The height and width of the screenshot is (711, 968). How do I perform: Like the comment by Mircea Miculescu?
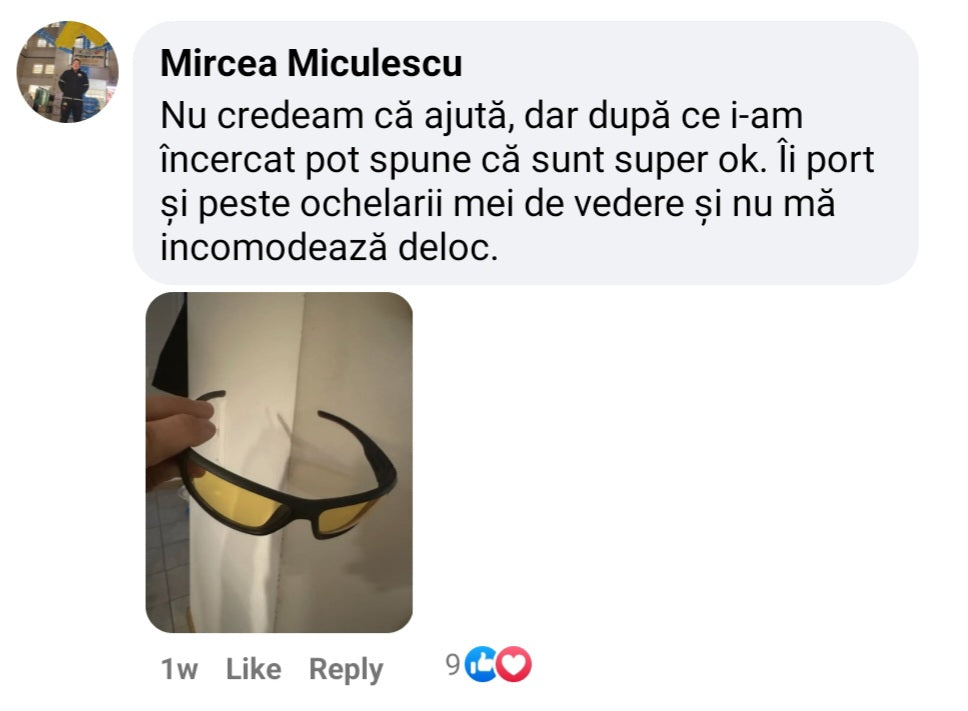(x=253, y=669)
